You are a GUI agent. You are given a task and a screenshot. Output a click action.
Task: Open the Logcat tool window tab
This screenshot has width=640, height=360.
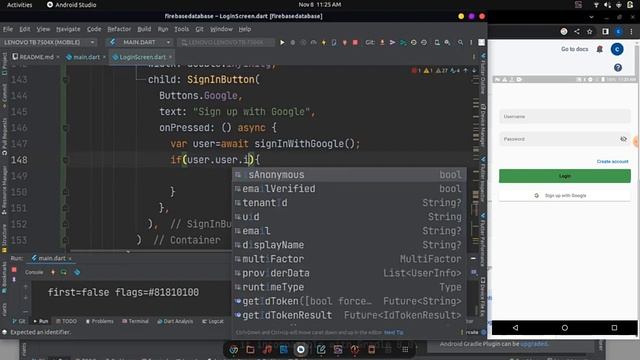pos(213,322)
